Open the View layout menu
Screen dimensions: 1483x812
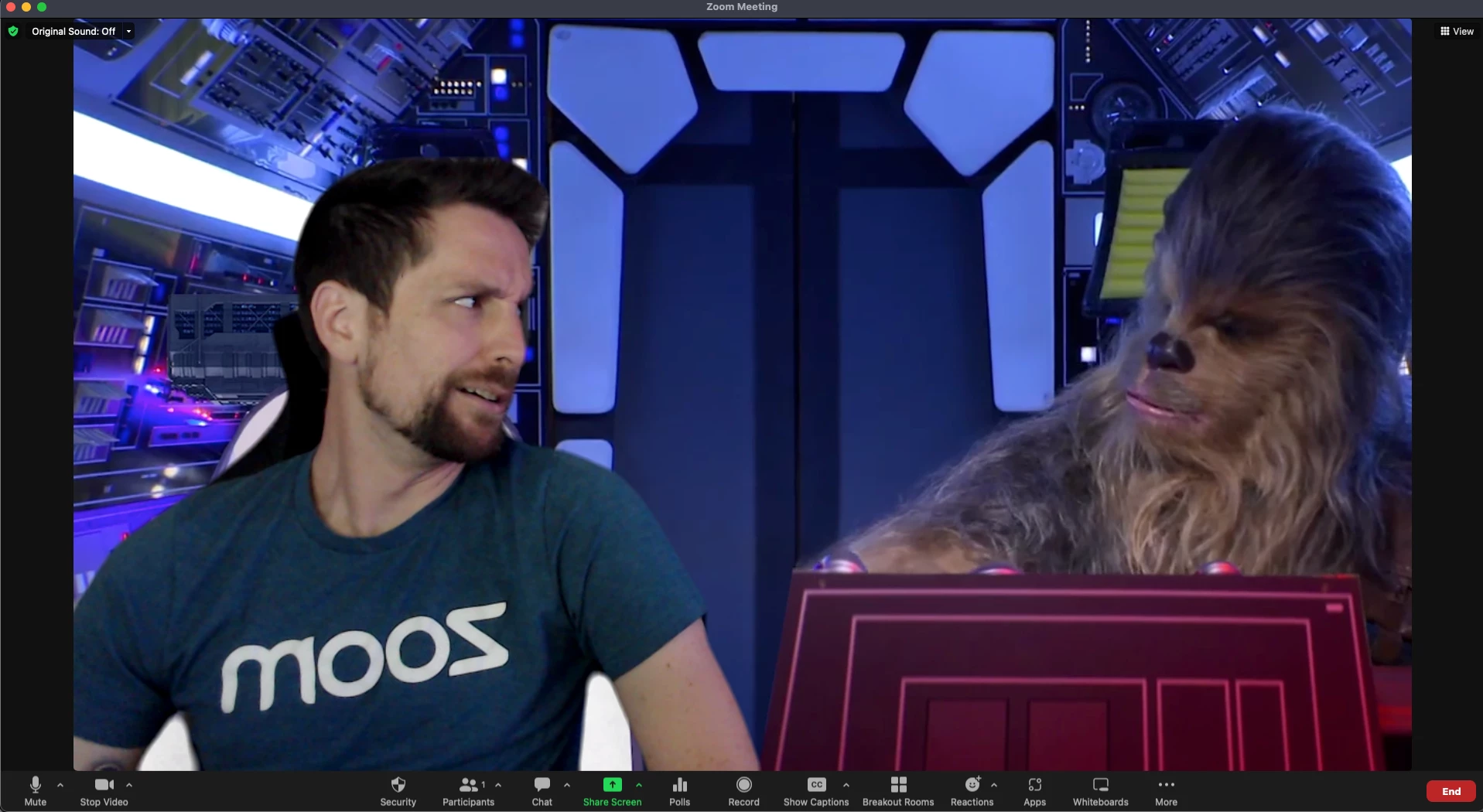point(1457,32)
